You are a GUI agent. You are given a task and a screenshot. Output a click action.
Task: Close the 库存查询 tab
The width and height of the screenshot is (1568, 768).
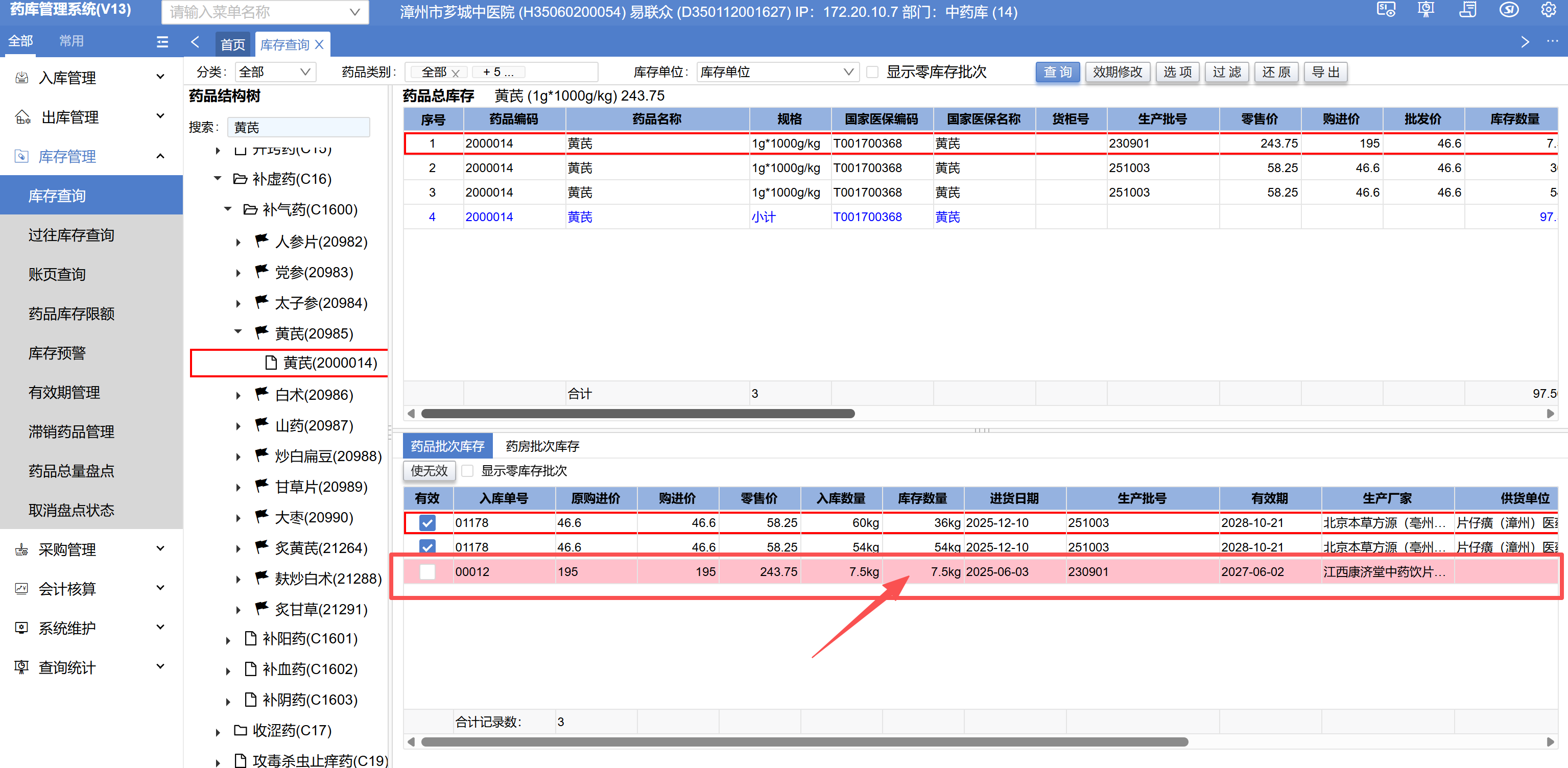click(x=319, y=44)
